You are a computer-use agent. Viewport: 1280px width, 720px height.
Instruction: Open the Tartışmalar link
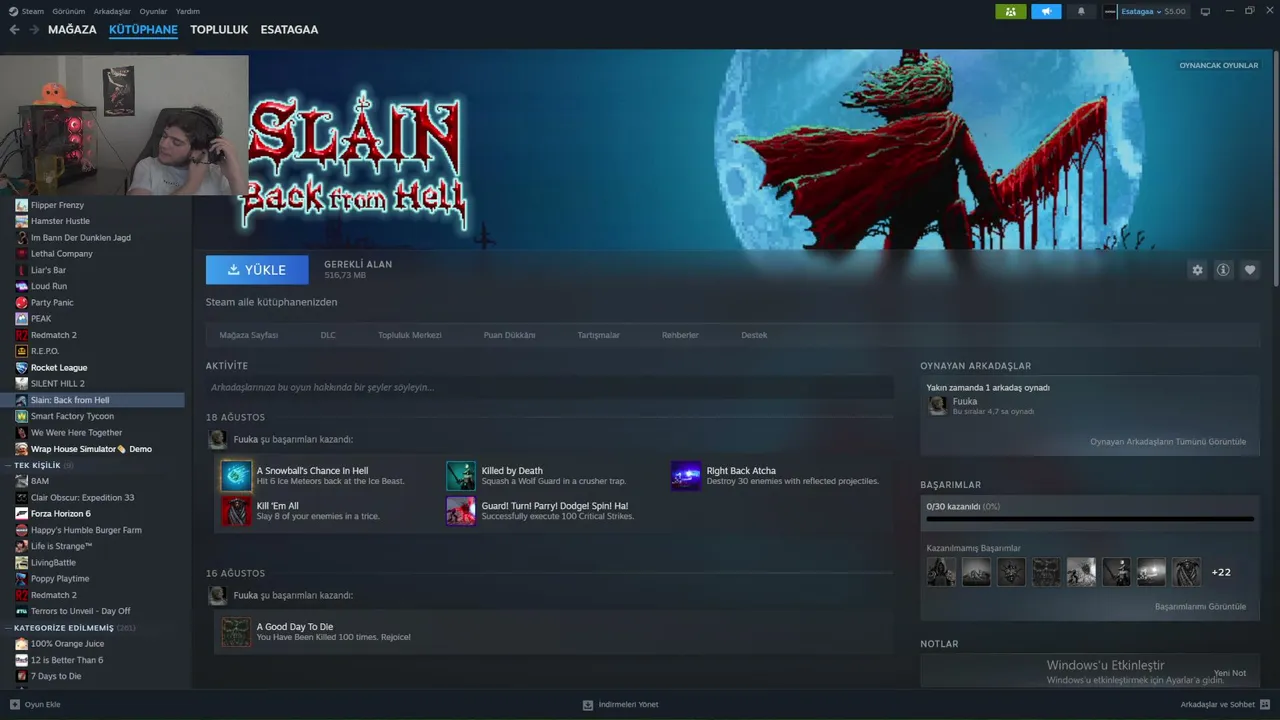[x=599, y=335]
